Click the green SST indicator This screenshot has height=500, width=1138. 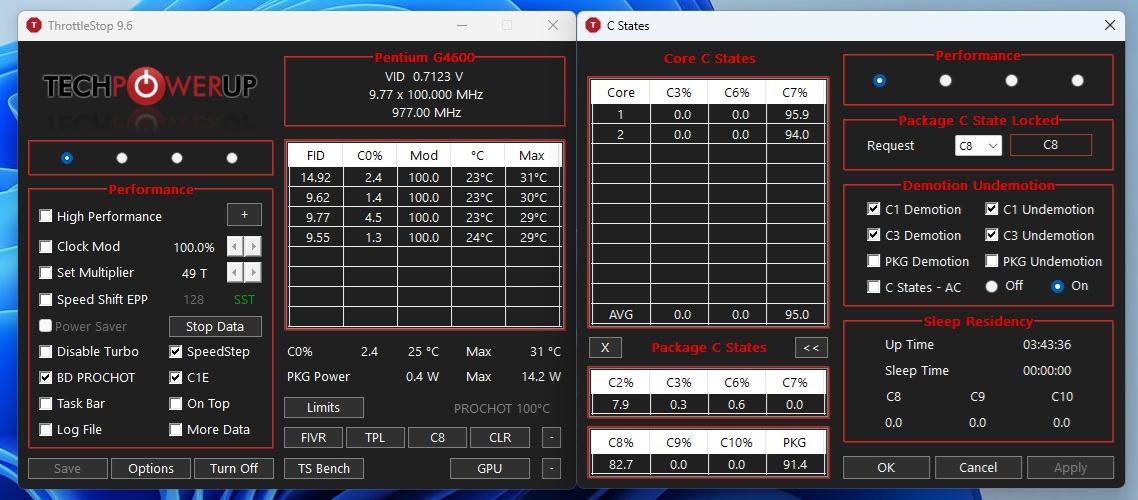click(x=245, y=299)
